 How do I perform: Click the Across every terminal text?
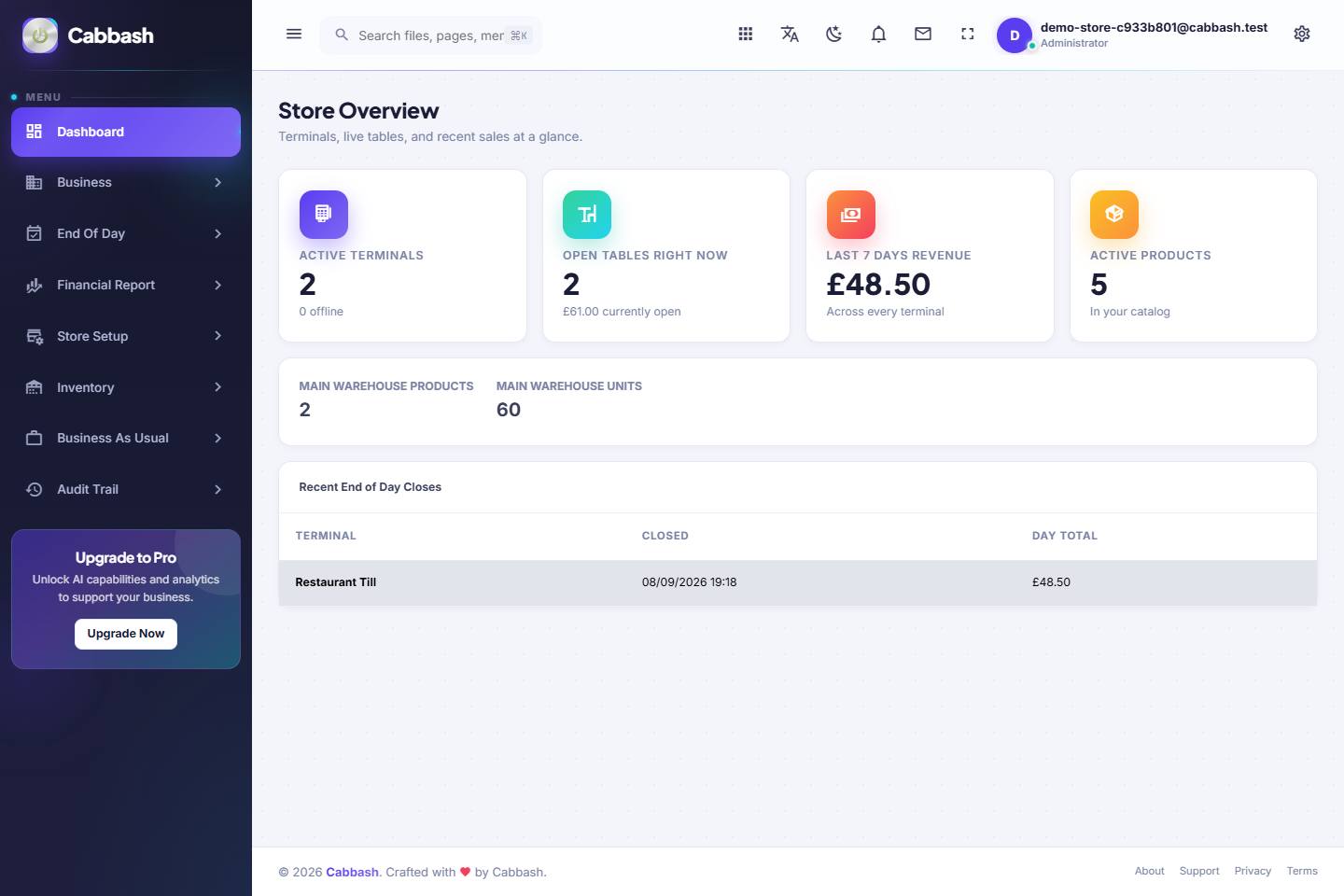coord(886,312)
